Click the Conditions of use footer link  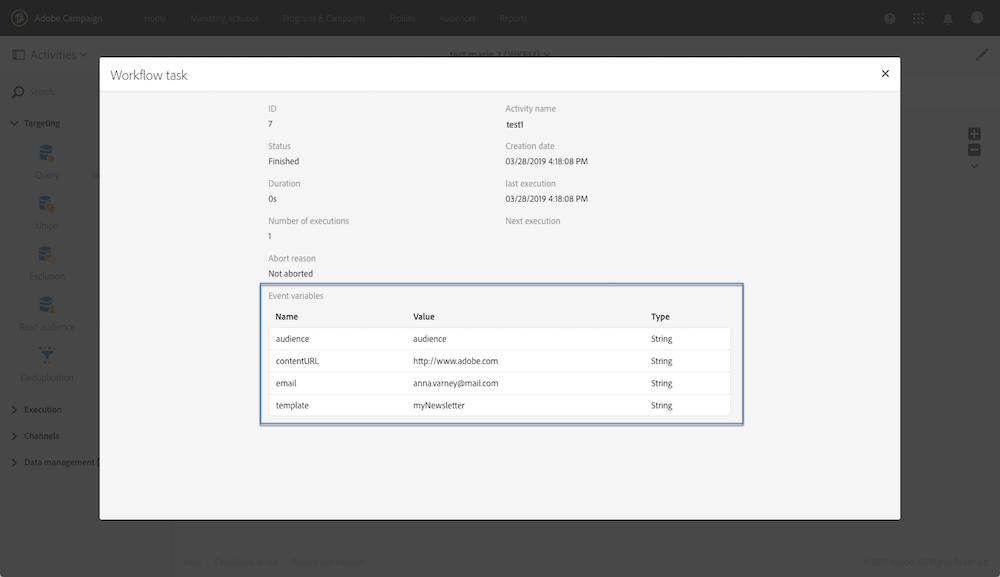[x=246, y=562]
